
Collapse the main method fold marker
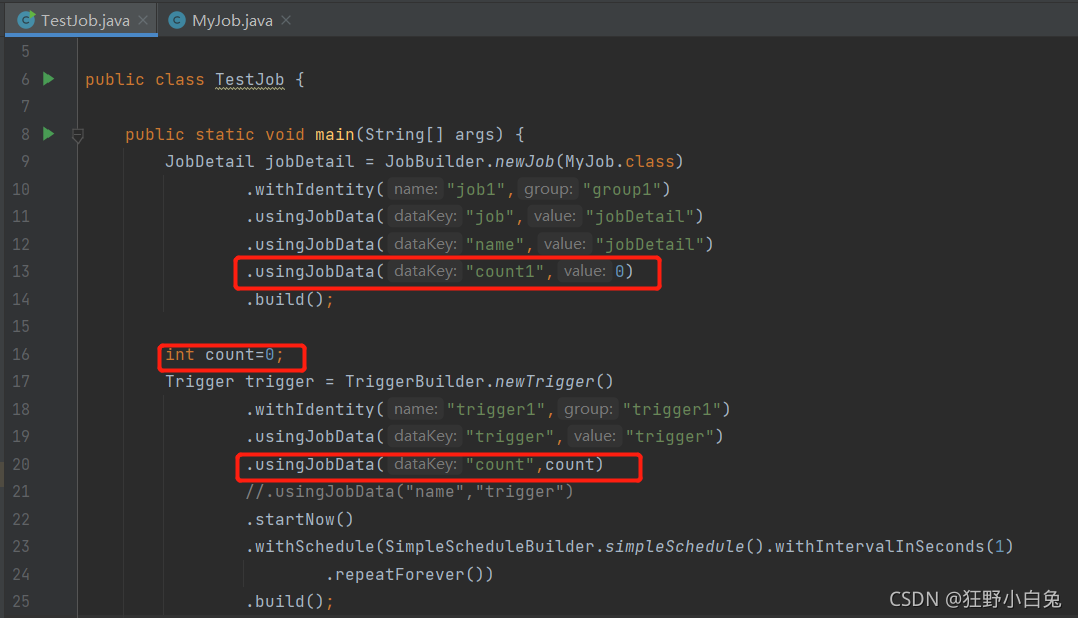tap(78, 135)
